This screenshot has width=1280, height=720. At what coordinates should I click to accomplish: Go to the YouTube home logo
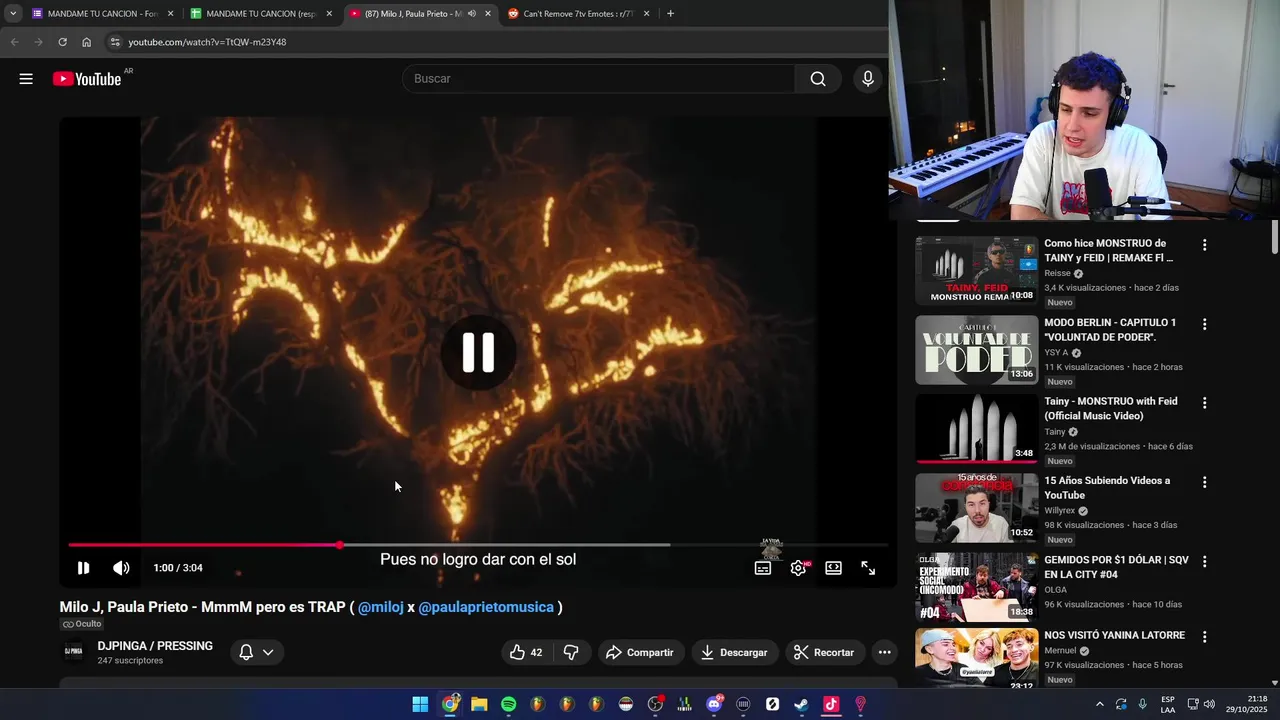click(x=87, y=79)
